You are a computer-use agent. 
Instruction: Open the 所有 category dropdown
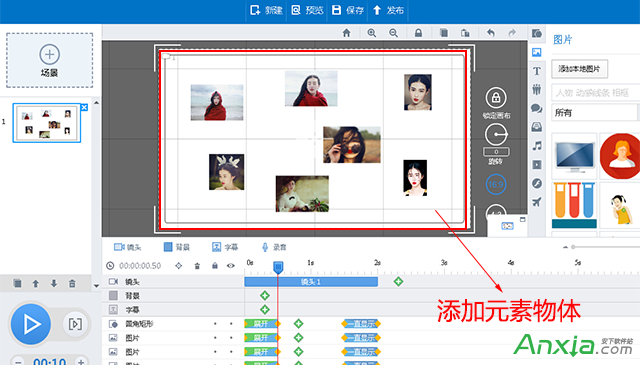coord(596,112)
